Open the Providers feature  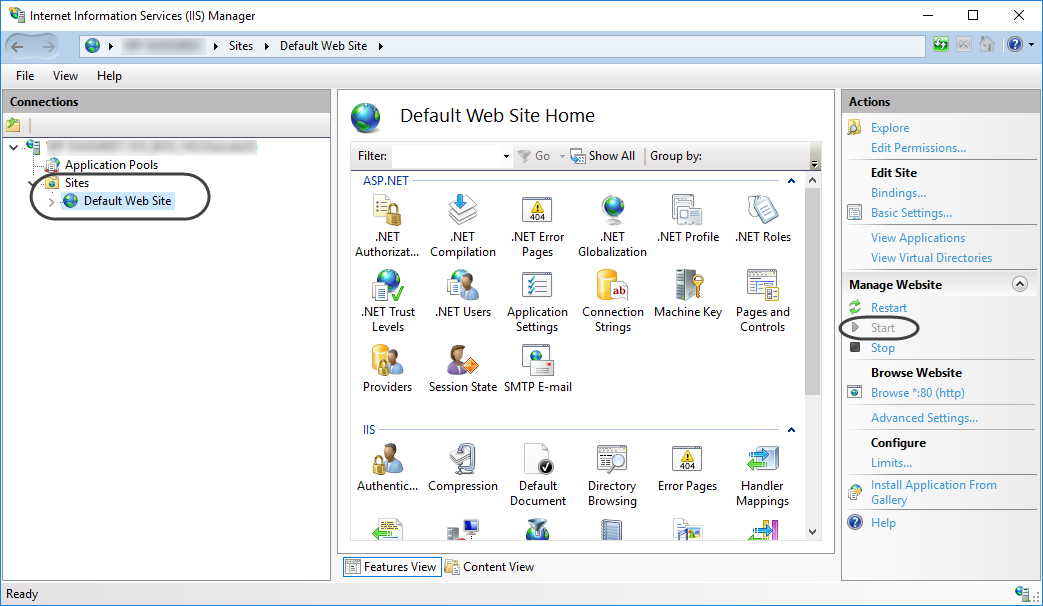tap(387, 369)
